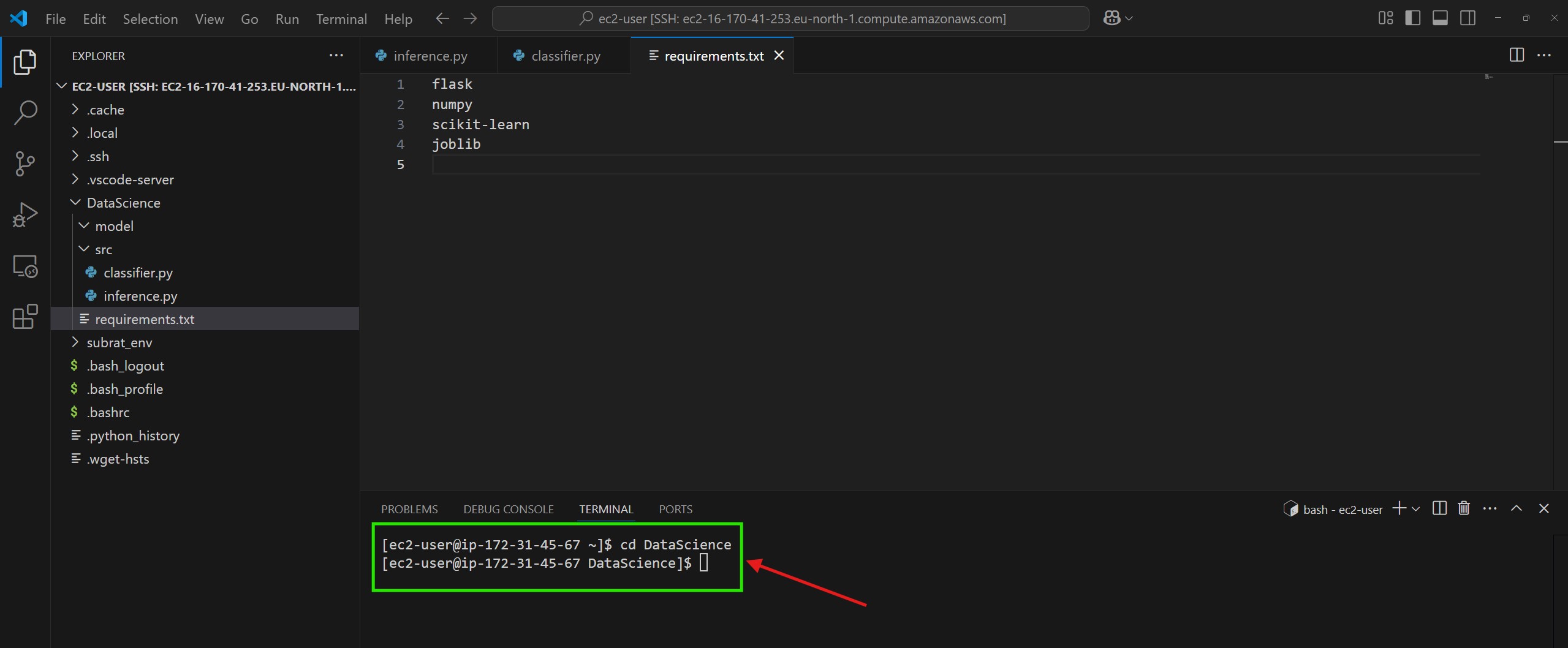Open the Terminal menu

coord(341,19)
